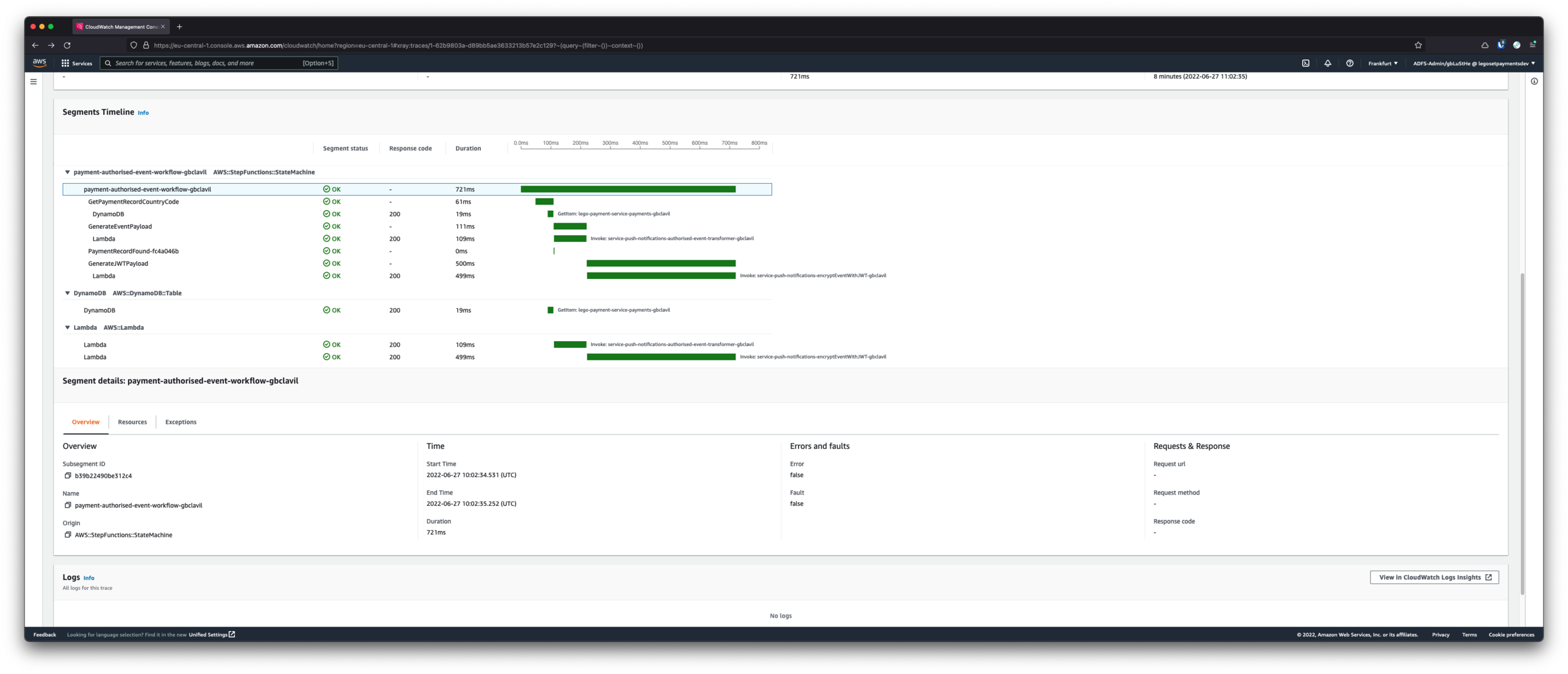Open the Frankfurt region dropdown
Viewport: 1568px width, 674px height.
[1382, 63]
